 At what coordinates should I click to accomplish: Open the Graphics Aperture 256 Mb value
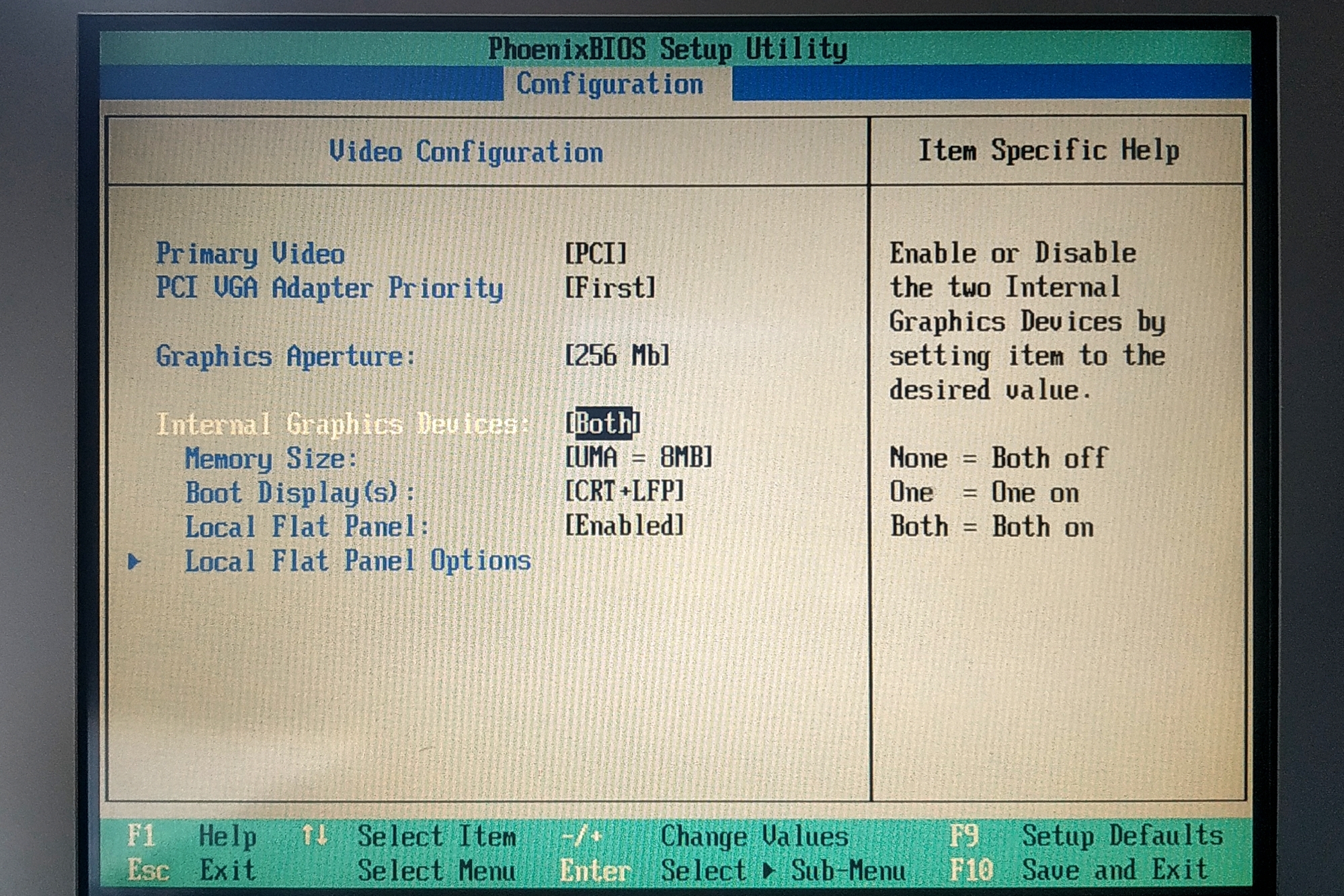point(617,356)
